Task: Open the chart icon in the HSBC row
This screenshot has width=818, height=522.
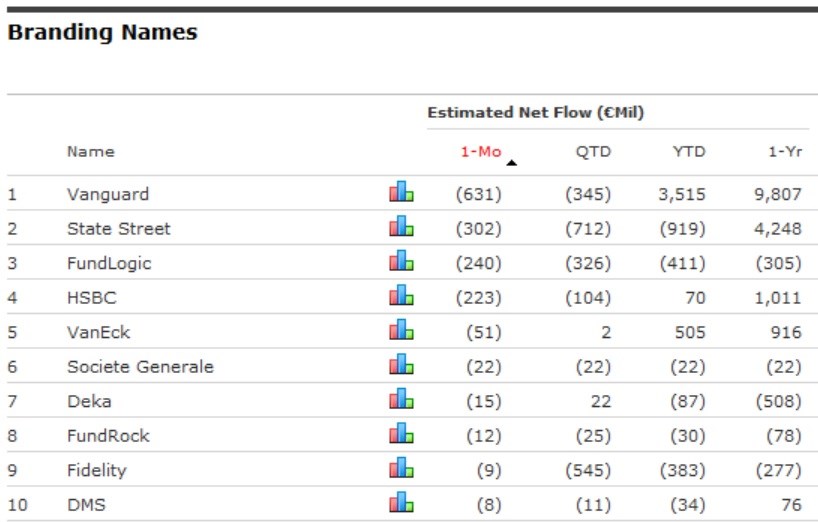Action: pos(401,296)
